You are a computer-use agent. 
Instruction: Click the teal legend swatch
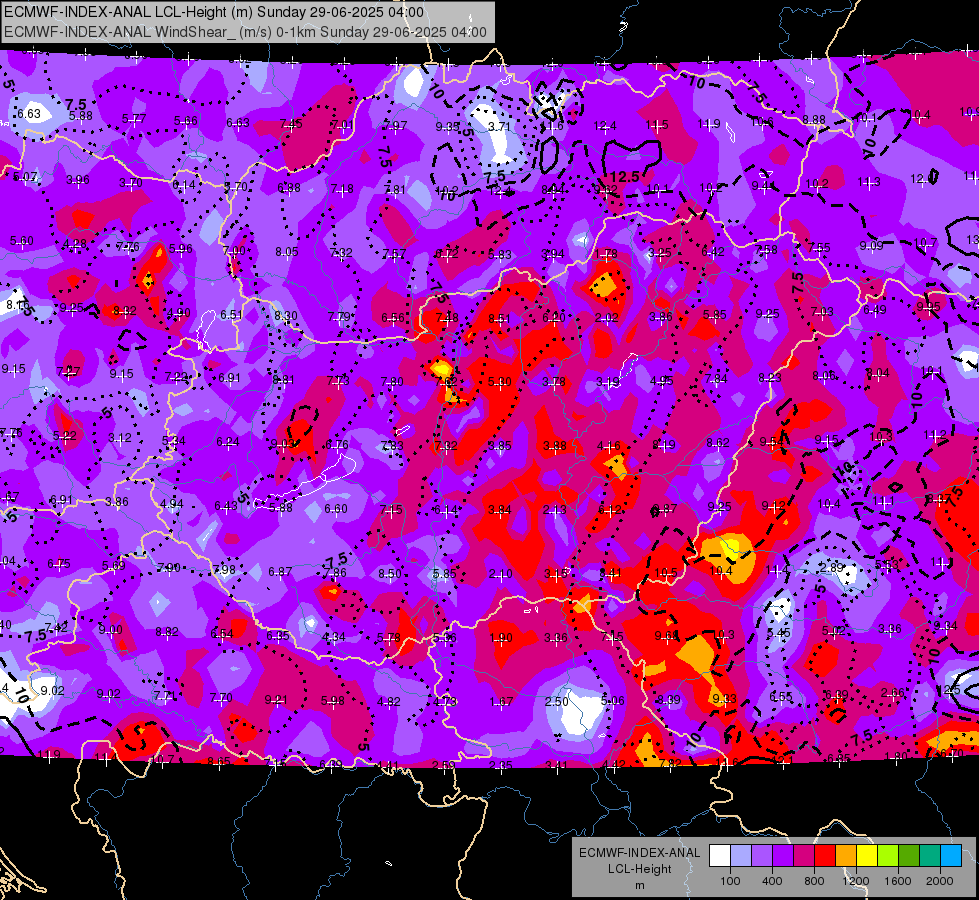pos(929,856)
